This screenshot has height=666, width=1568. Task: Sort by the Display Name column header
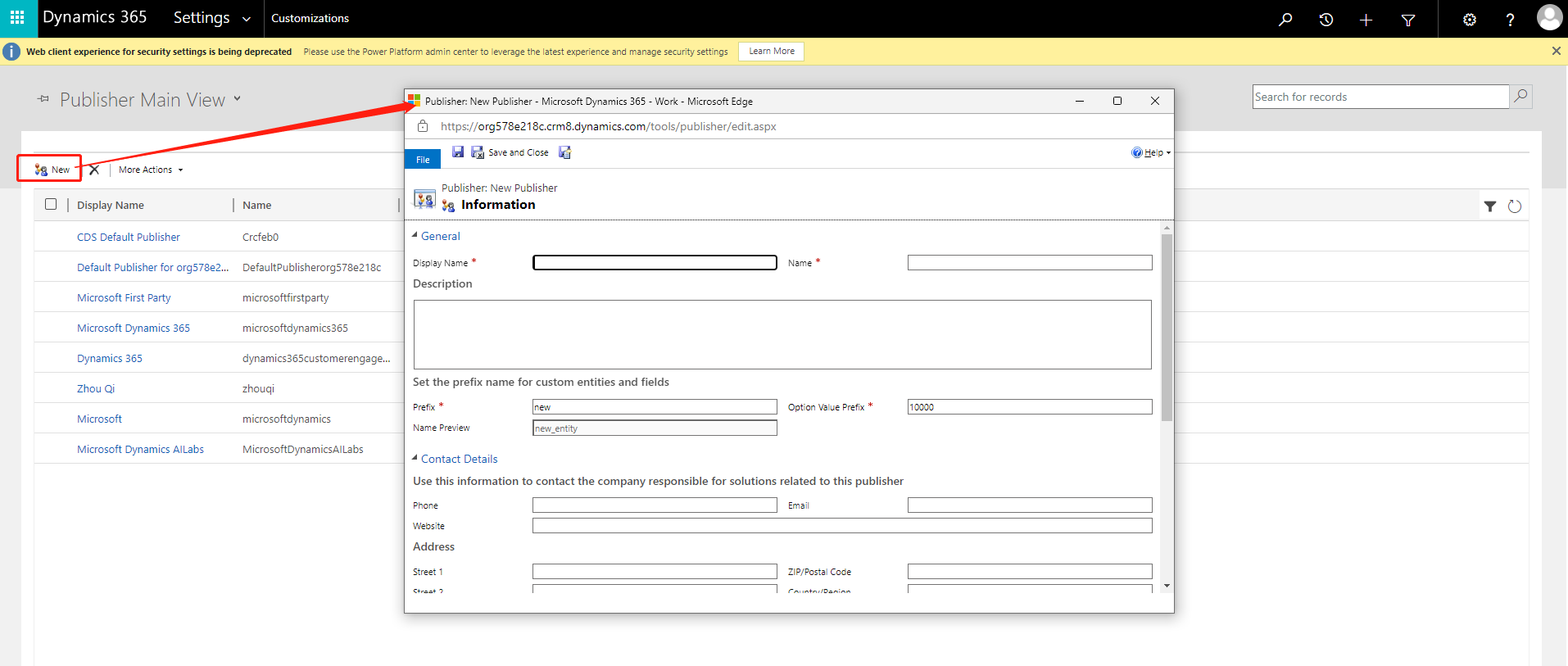111,205
